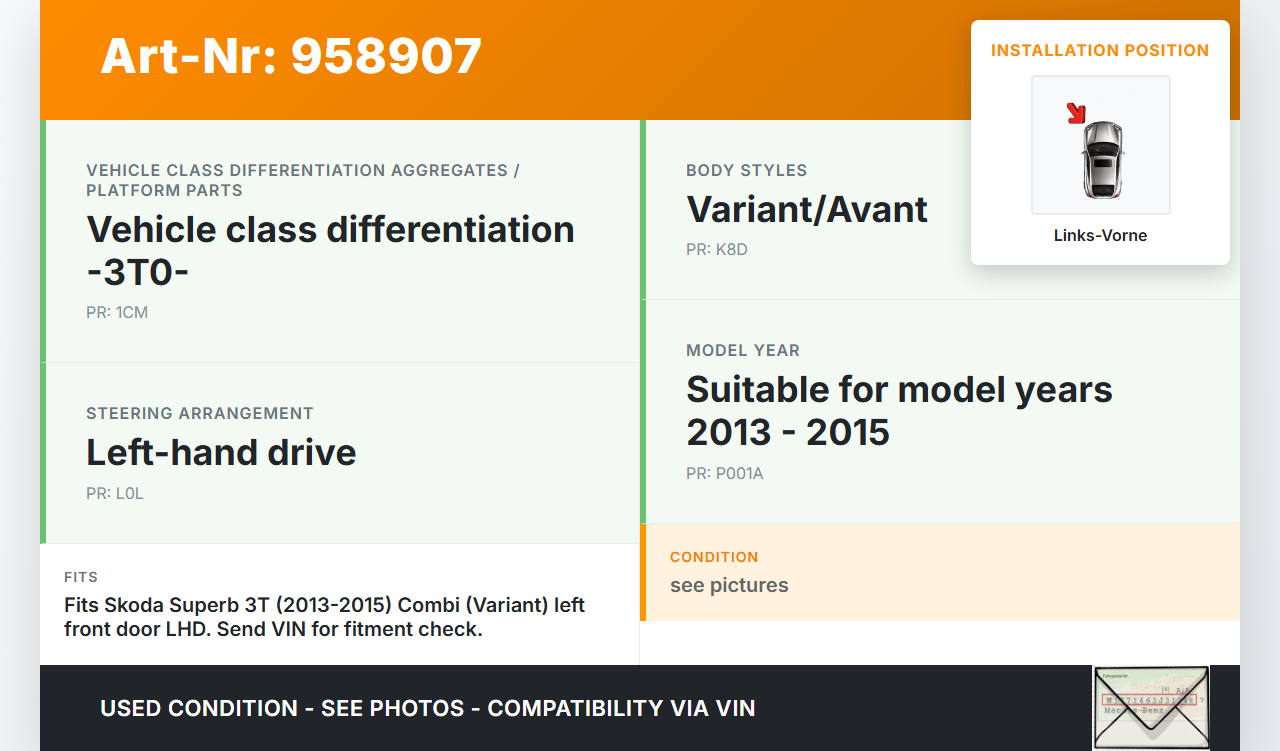Image resolution: width=1280 pixels, height=751 pixels.
Task: Click the PR: P001A code
Action: coord(724,473)
